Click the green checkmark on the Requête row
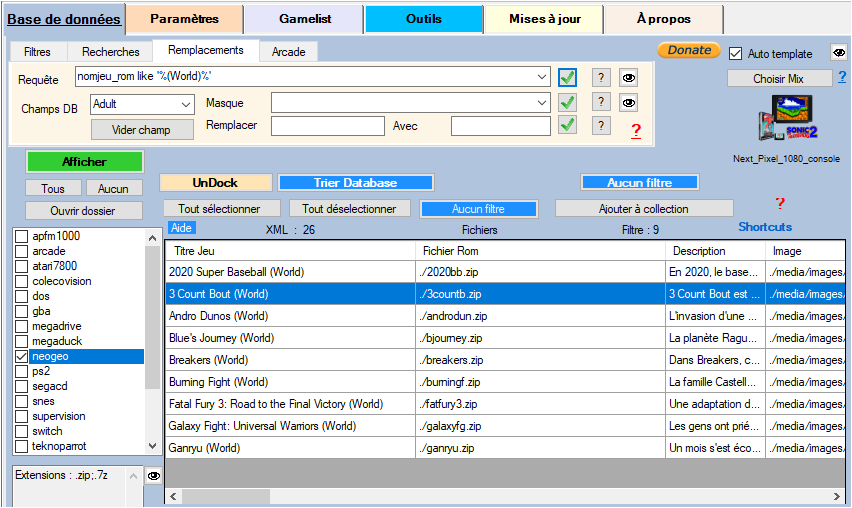 568,77
